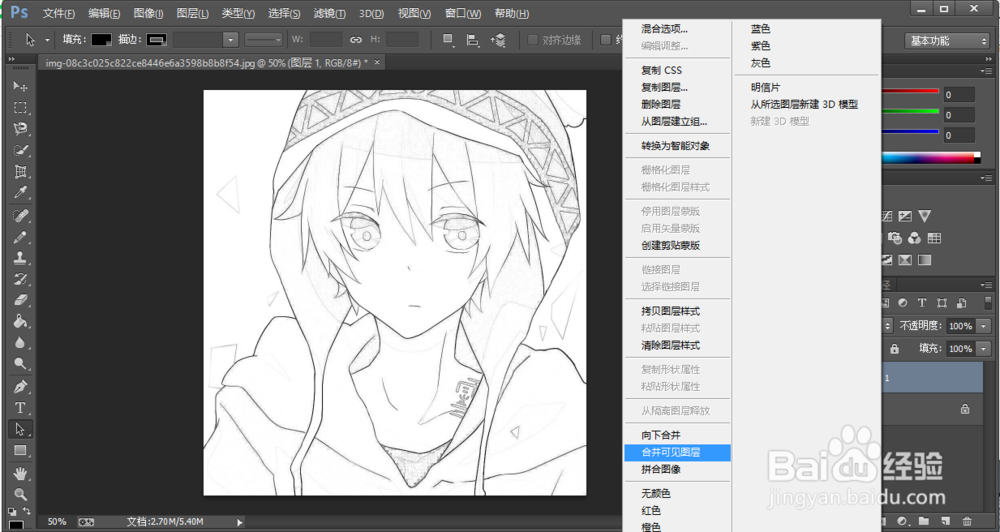Open the stroke width dropdown
Screen dimensions: 1000x532
(x=230, y=40)
